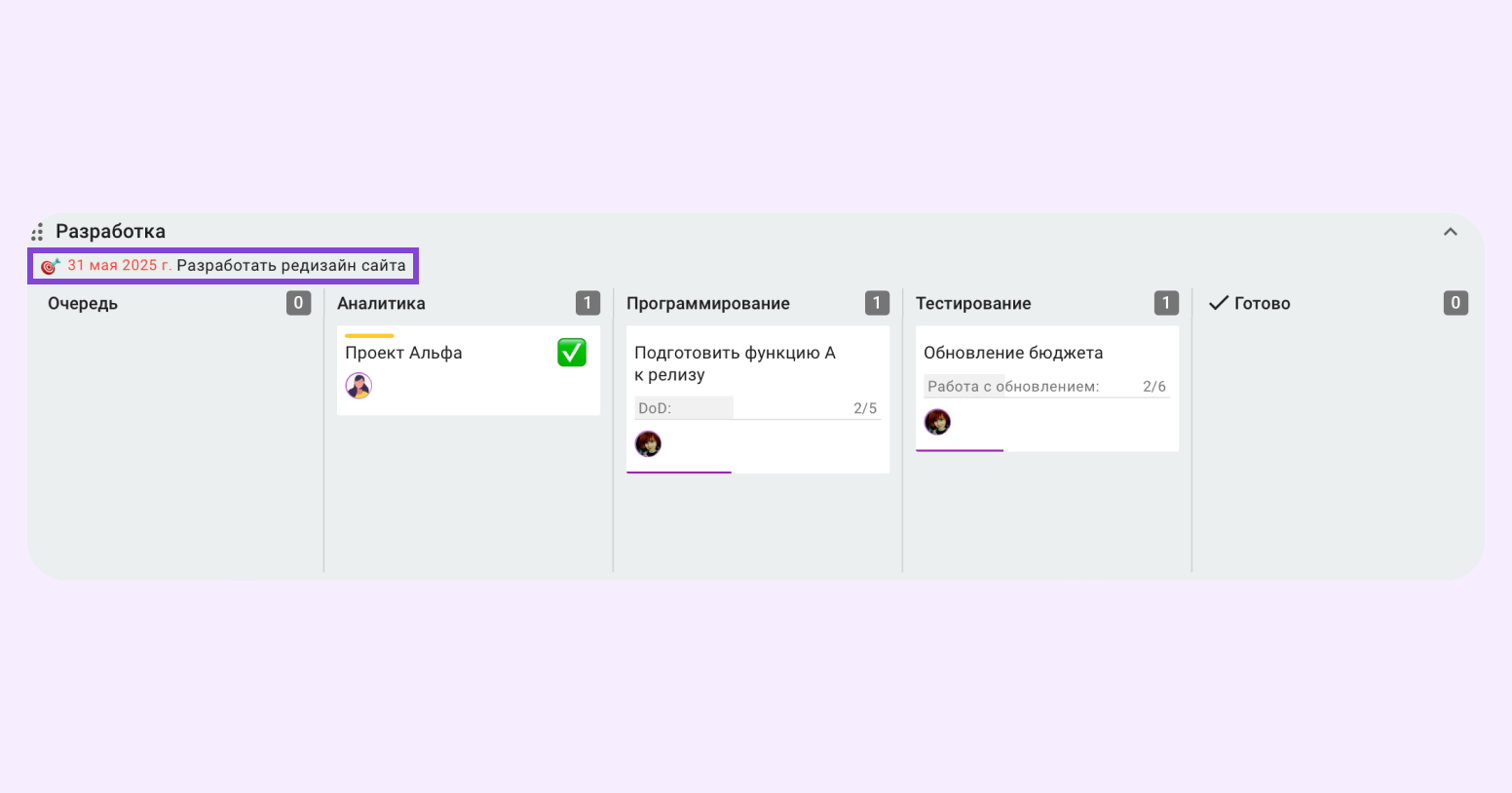Select the Тестирование column header
Screen dimensions: 1512x793
point(973,303)
